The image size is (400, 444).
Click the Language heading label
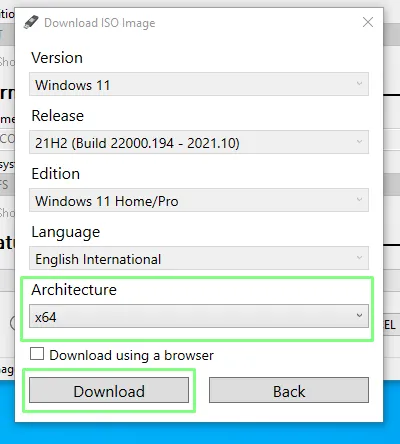pos(66,232)
